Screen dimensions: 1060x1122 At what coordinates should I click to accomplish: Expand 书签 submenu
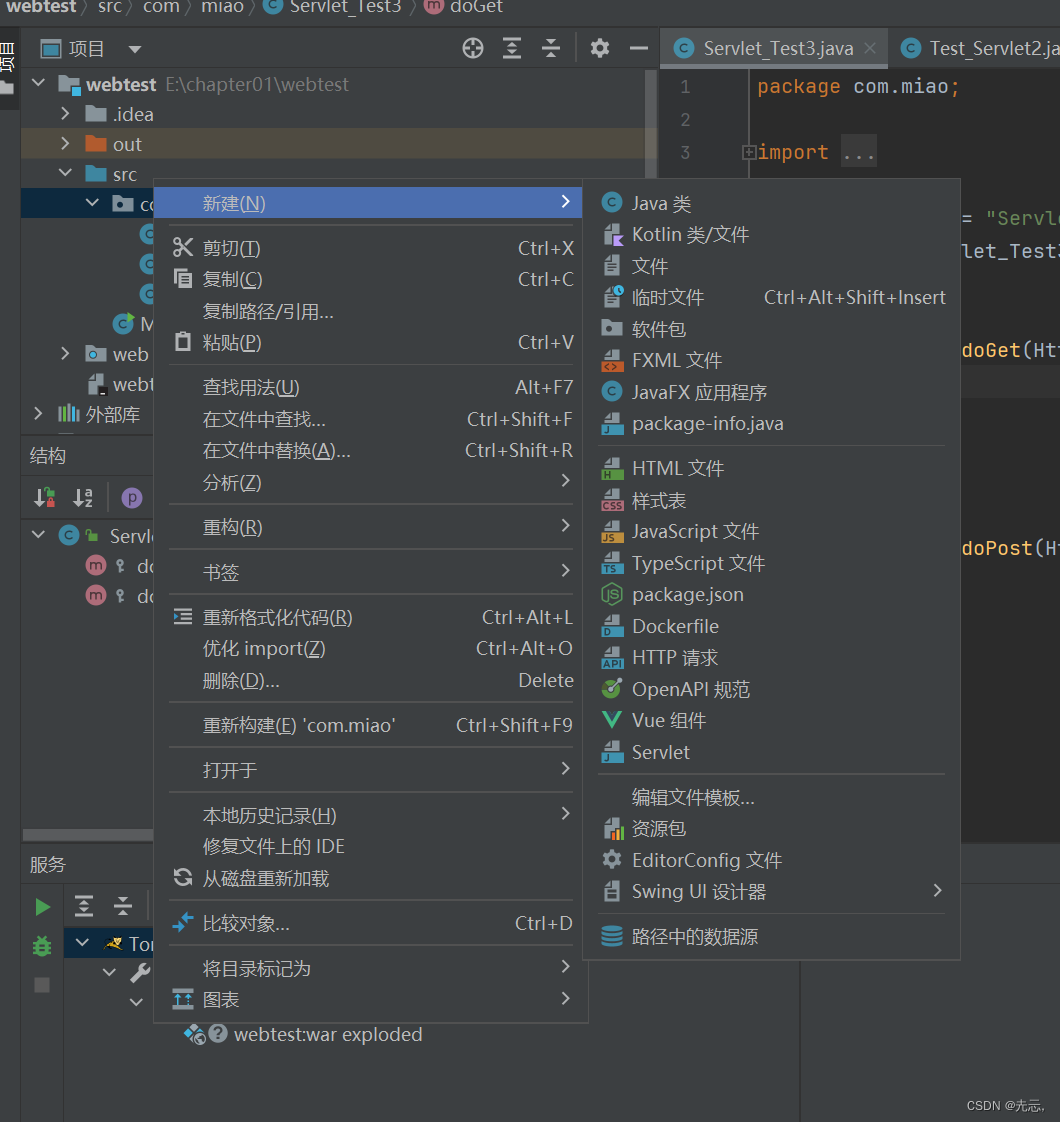point(371,572)
